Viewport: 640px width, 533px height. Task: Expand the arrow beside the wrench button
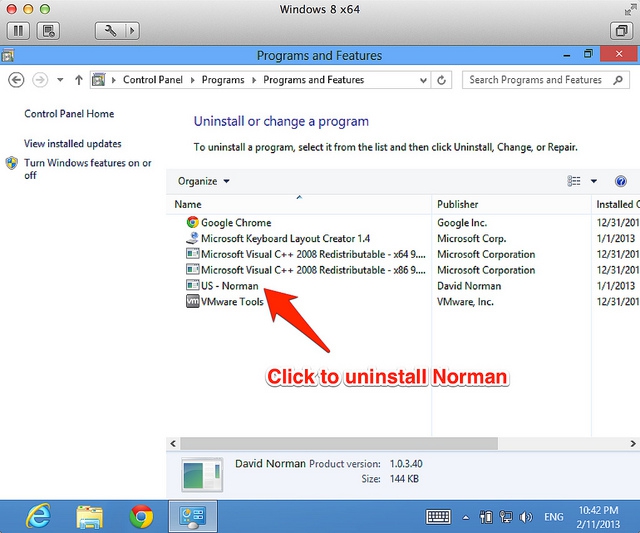(x=132, y=31)
